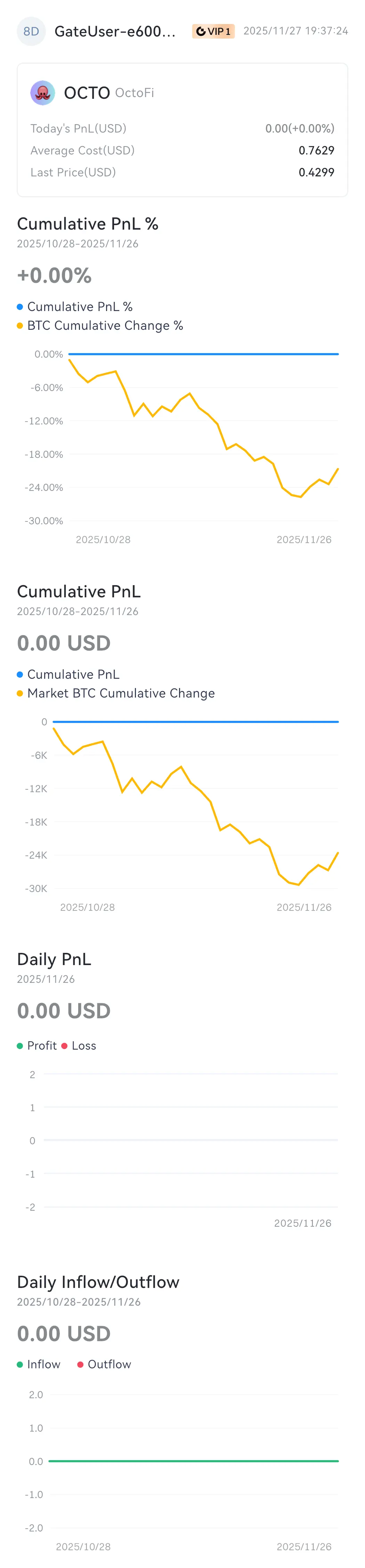Click the green zero line in Inflow chart

(193, 1461)
